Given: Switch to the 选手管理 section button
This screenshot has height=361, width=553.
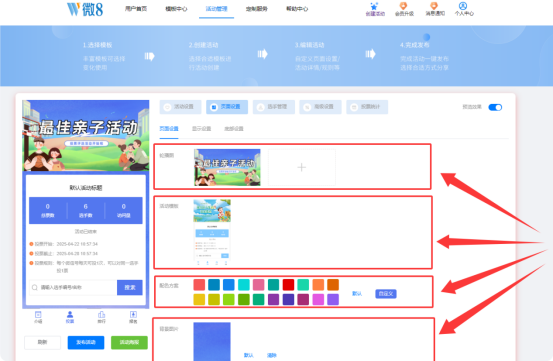Looking at the screenshot, I should [x=274, y=107].
